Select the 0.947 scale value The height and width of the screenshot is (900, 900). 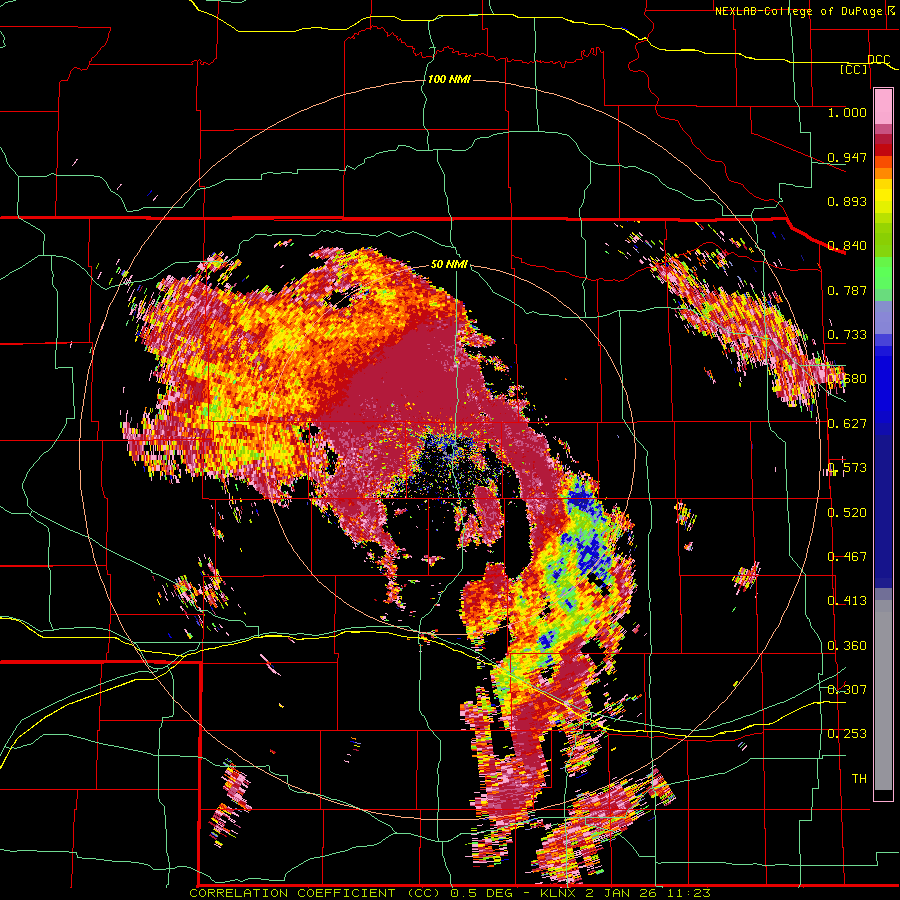[x=847, y=157]
